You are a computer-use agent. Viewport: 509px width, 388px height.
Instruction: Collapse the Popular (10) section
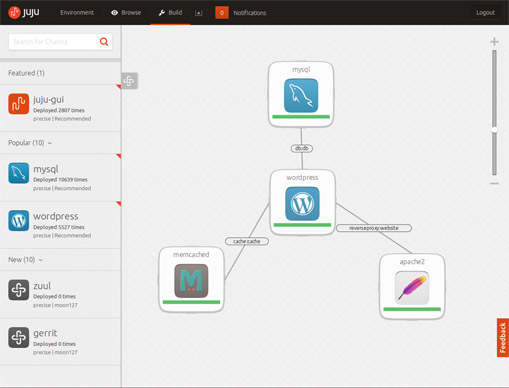tap(30, 143)
